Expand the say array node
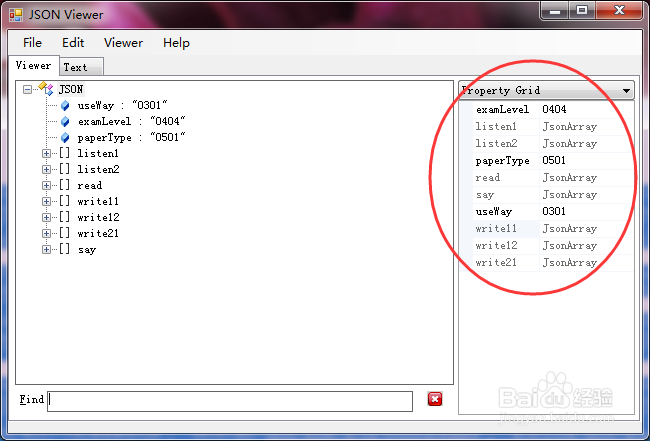The height and width of the screenshot is (441, 650). tap(46, 249)
